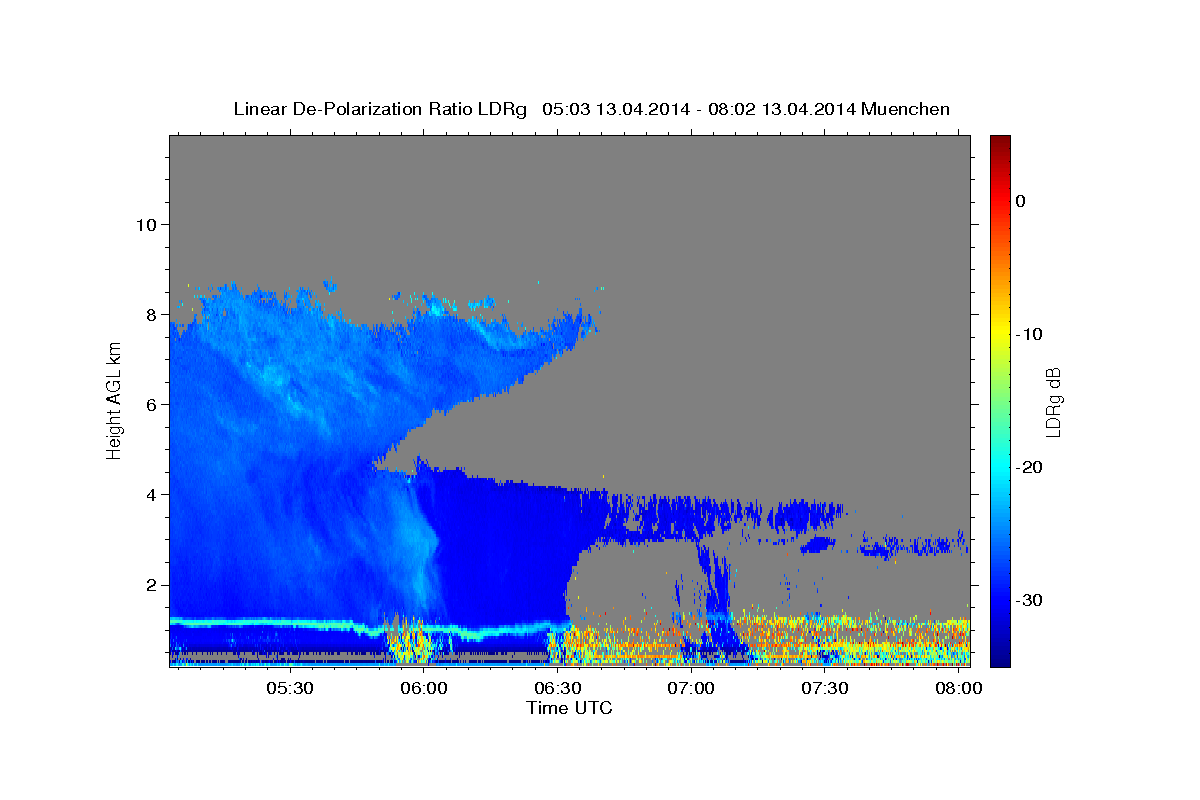Click the colorbar label '0'
This screenshot has width=1200, height=800.
click(x=1021, y=201)
